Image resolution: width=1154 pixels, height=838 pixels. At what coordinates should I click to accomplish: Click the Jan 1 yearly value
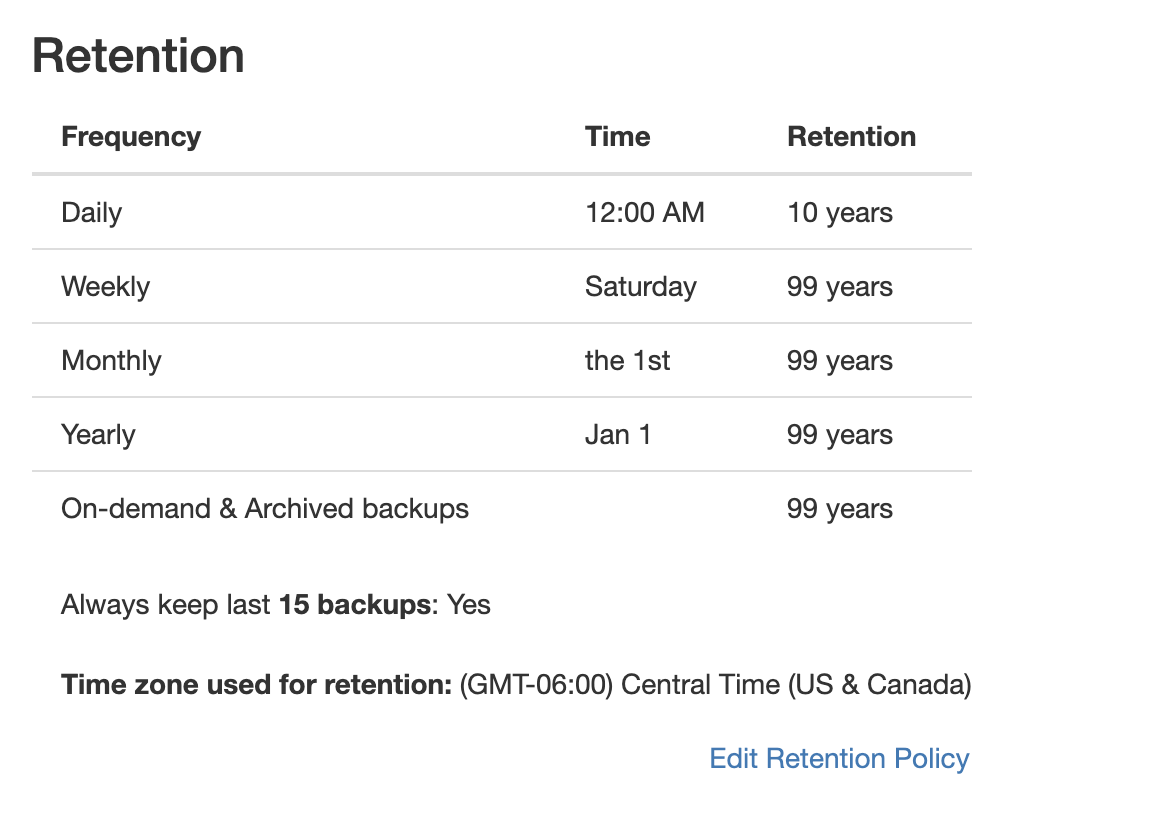[619, 434]
